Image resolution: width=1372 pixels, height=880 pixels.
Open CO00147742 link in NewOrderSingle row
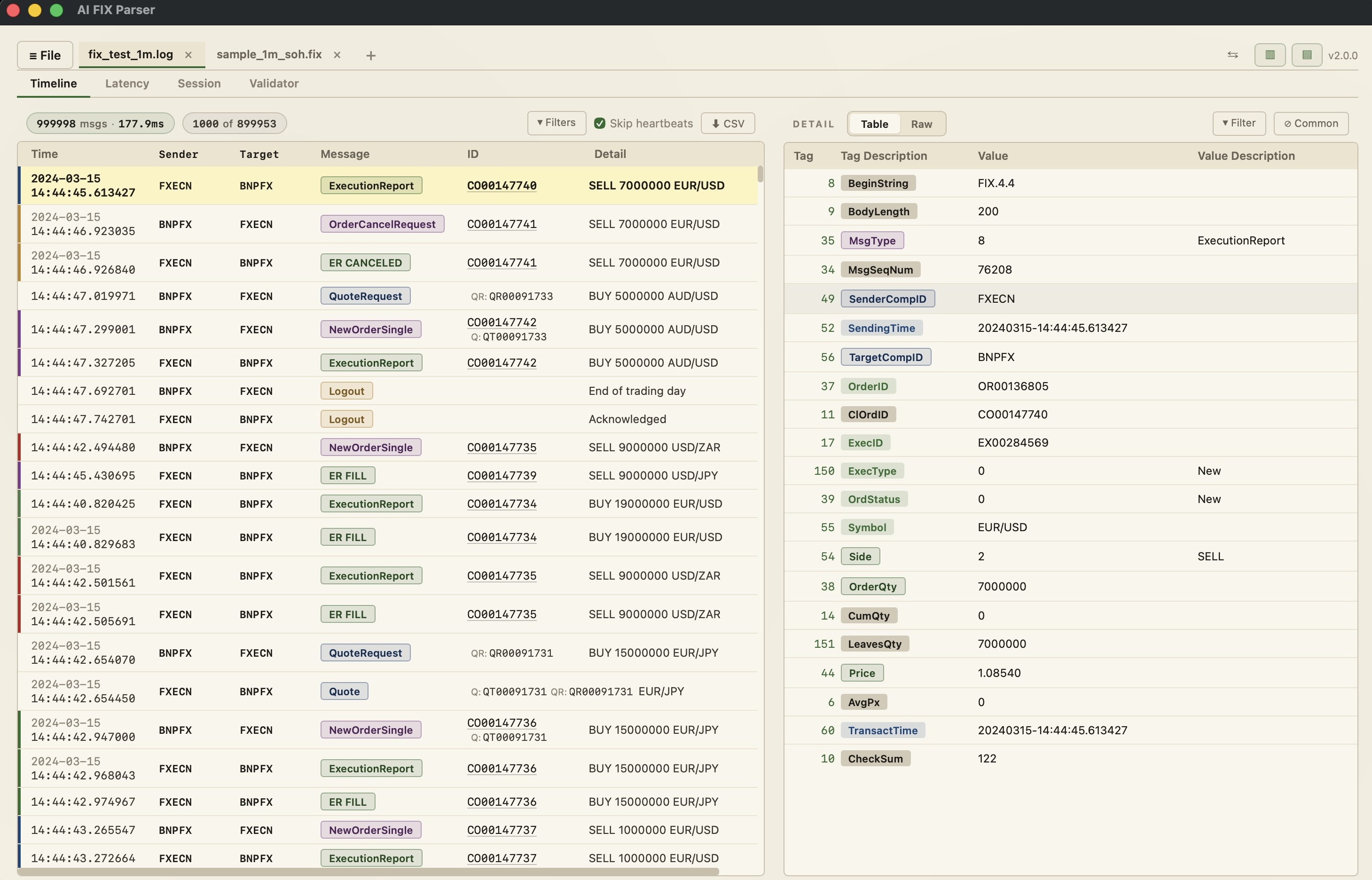tap(502, 322)
